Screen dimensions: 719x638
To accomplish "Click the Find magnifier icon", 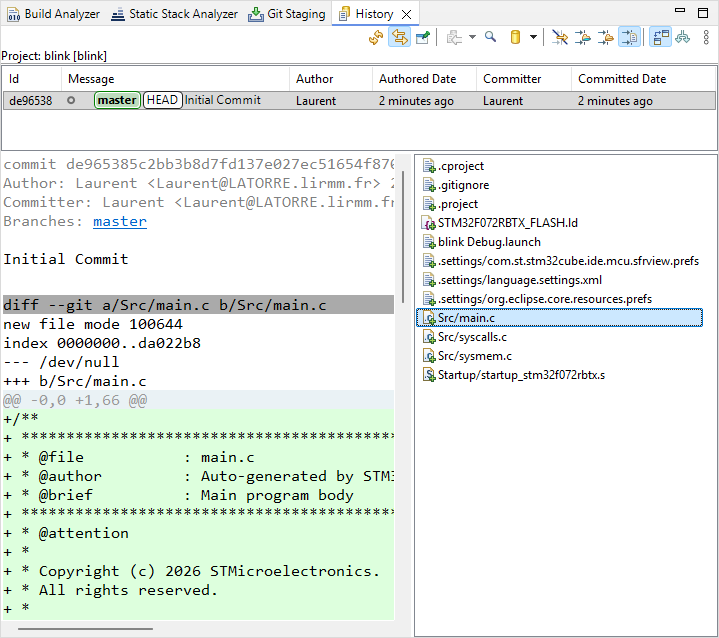I will (x=490, y=38).
